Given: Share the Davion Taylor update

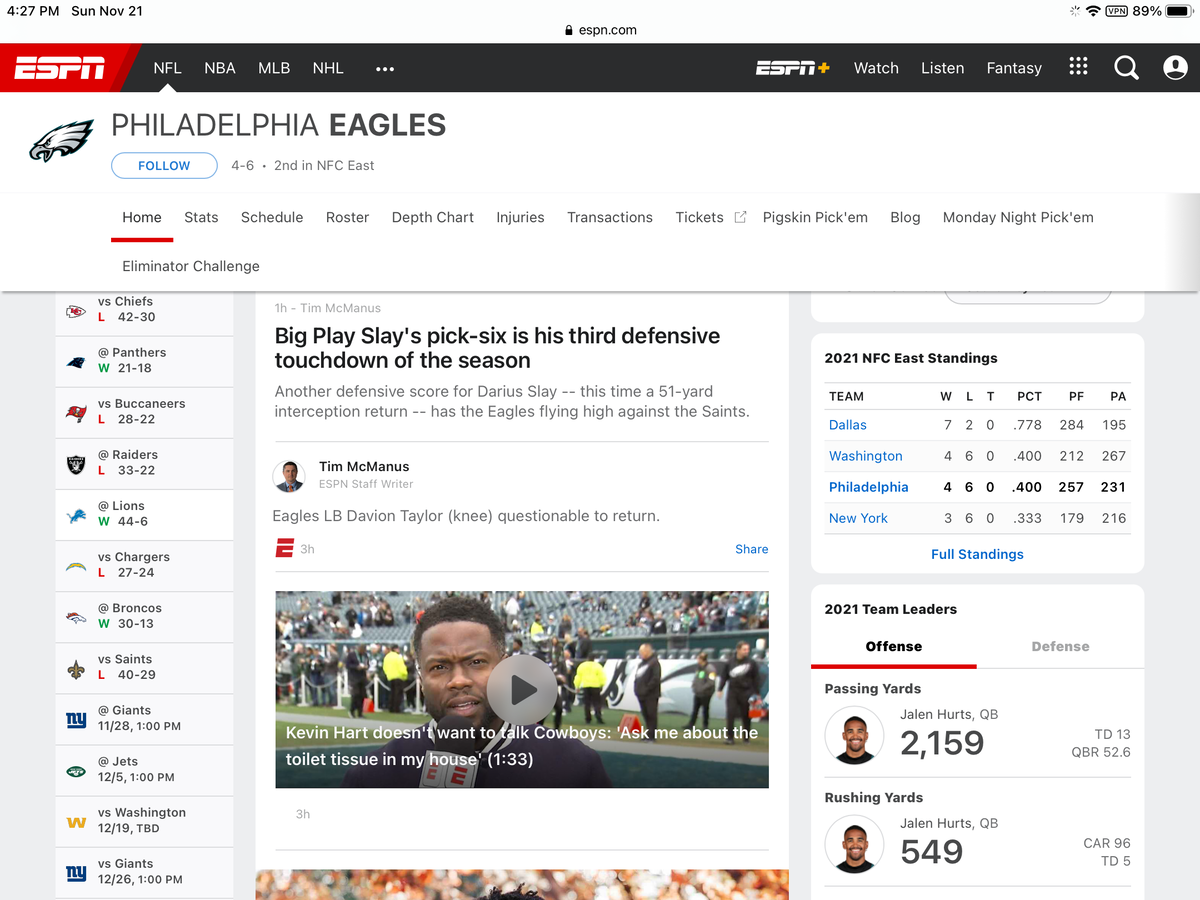Looking at the screenshot, I should [x=751, y=549].
